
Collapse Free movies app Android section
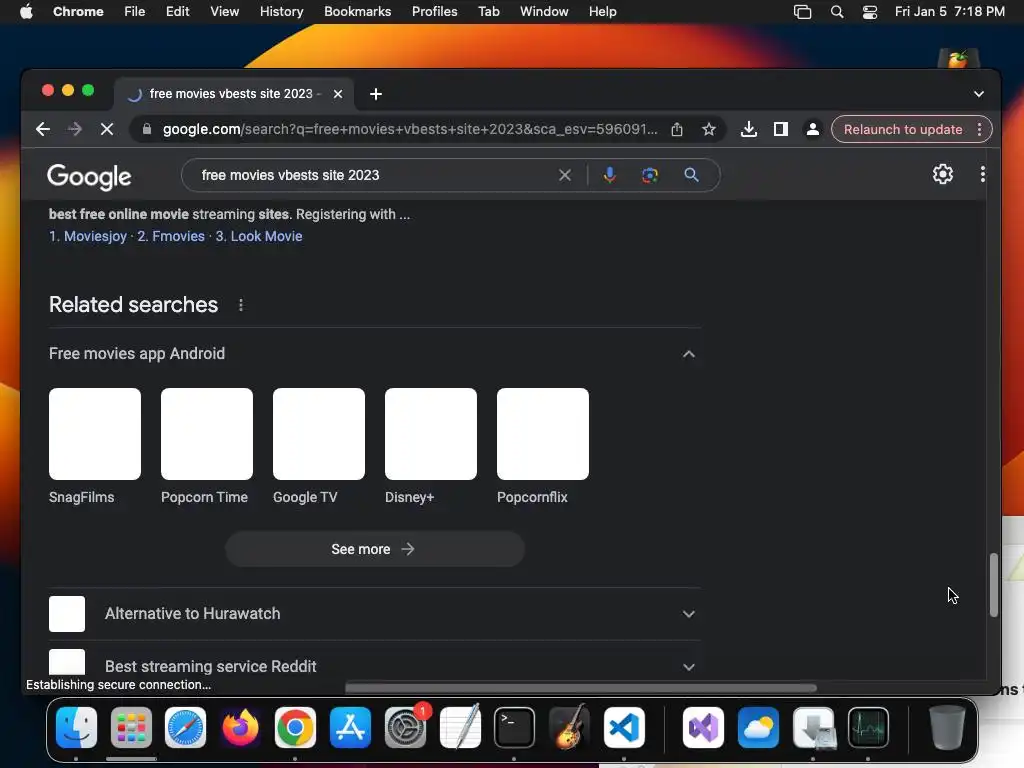[x=688, y=354]
